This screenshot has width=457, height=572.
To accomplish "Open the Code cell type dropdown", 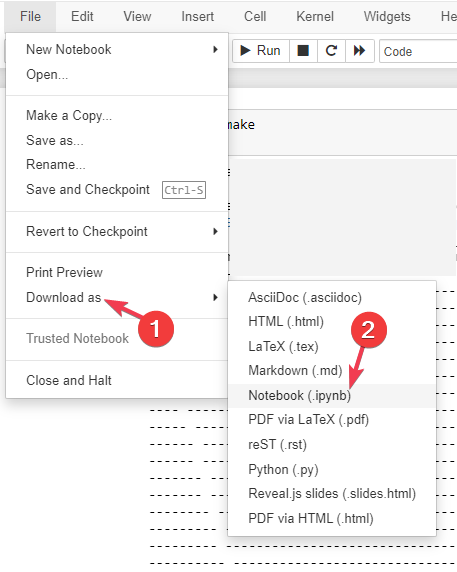I will 418,51.
